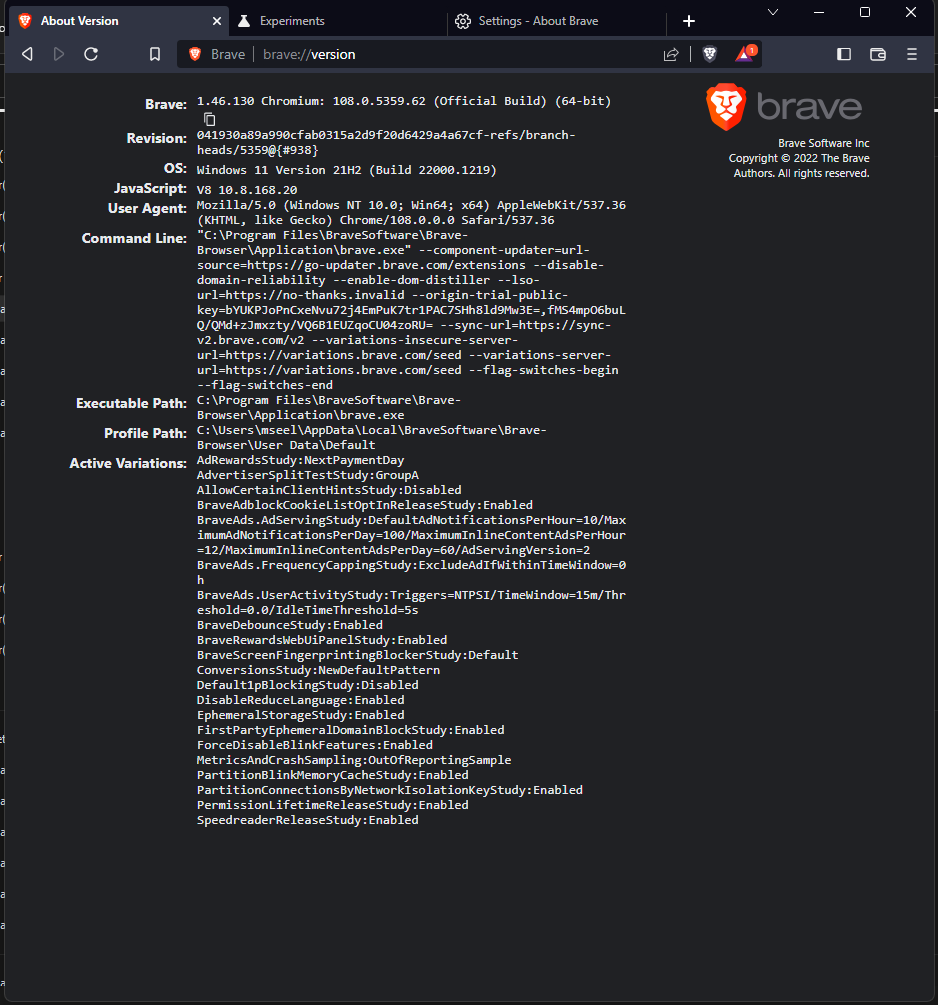938x1005 pixels.
Task: Click EphemeralStorageStudy:Enabled entry
Action: pos(301,715)
